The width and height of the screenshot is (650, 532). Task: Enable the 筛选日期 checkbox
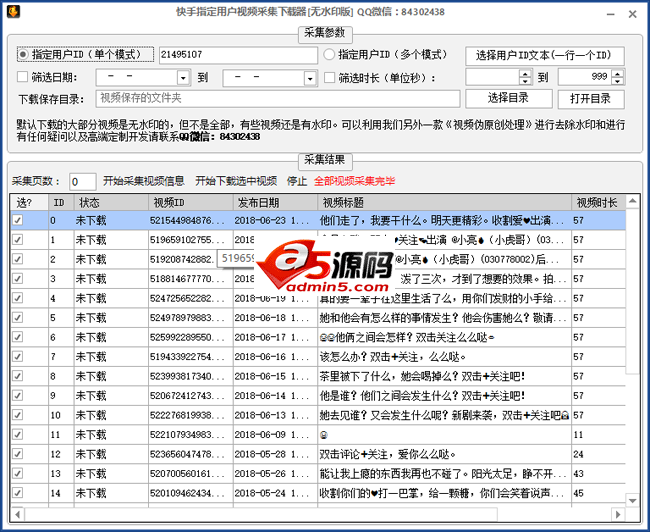[x=22, y=77]
